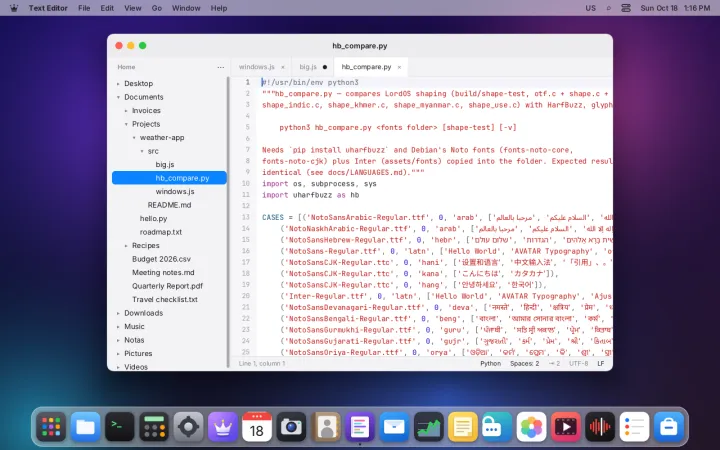Open the Edit menu

[107, 8]
